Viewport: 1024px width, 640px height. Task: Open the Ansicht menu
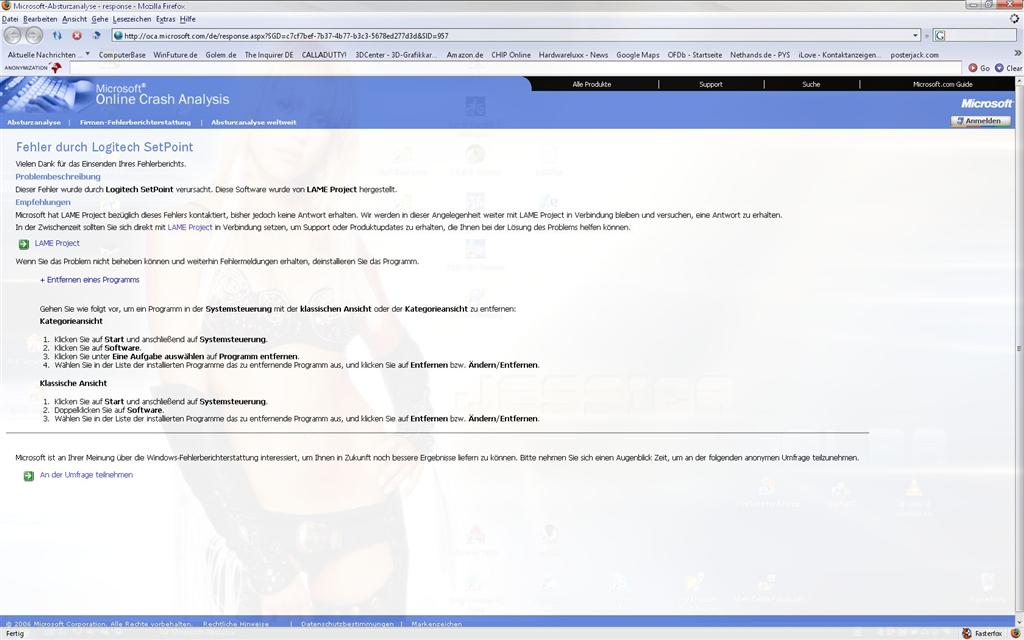pyautogui.click(x=74, y=19)
